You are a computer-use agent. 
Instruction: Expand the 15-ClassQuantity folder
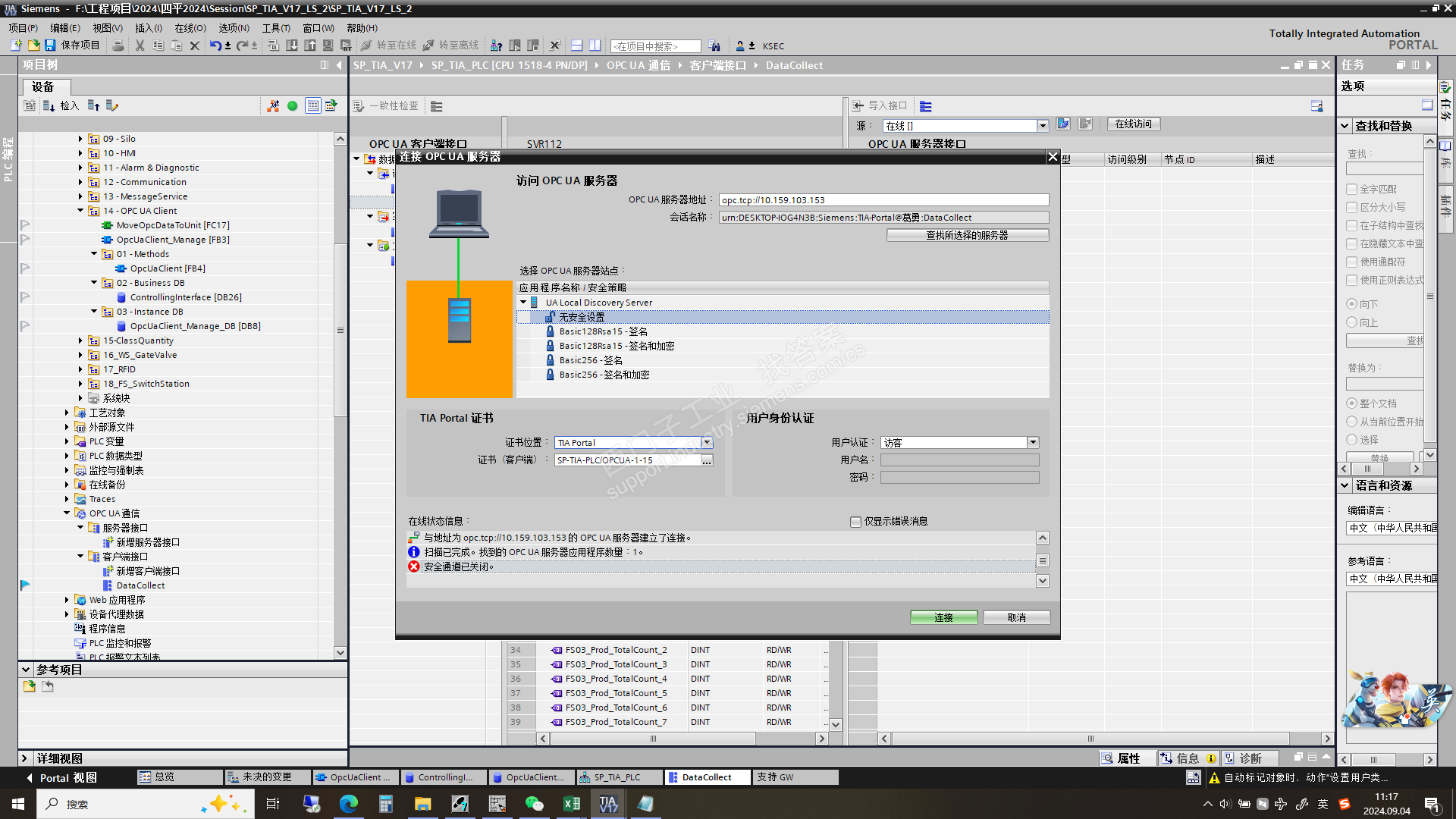[x=80, y=340]
